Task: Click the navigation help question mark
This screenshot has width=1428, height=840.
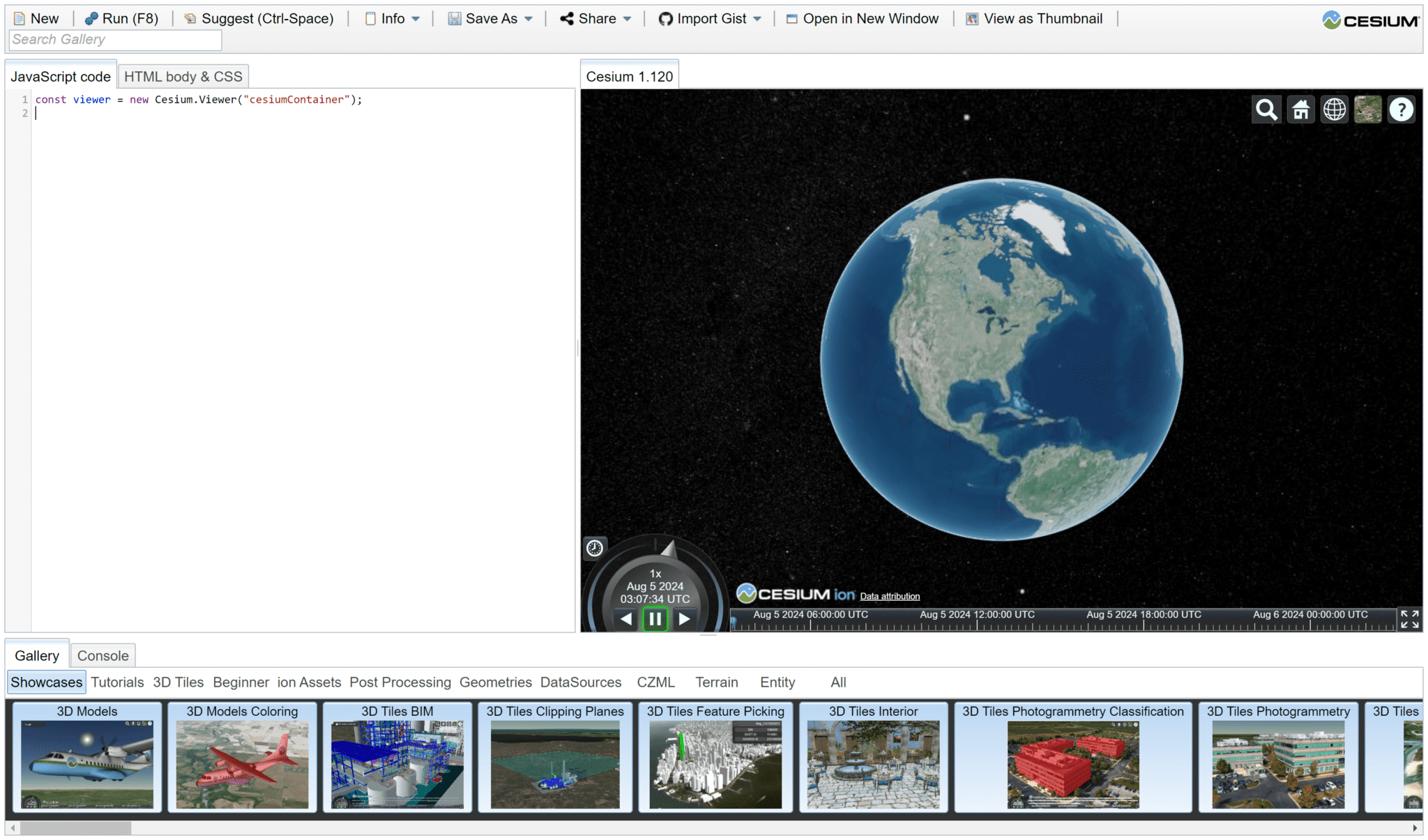Action: [x=1401, y=109]
